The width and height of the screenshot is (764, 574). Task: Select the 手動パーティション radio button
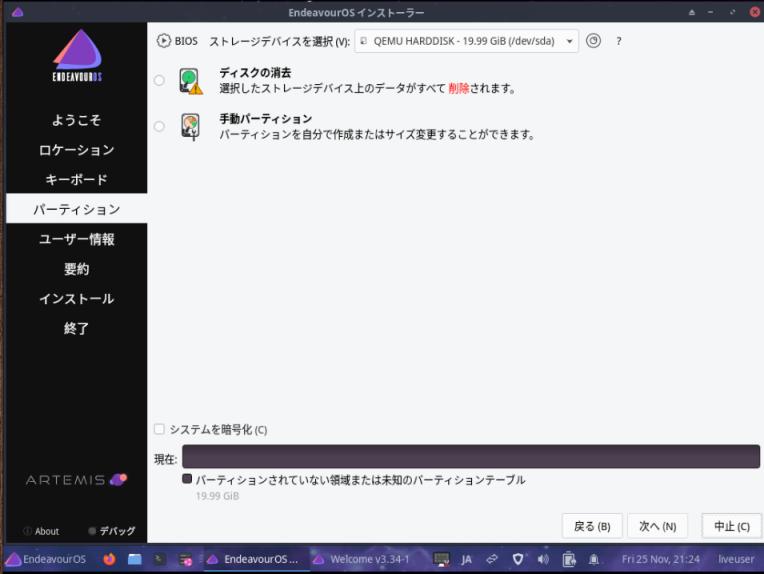pos(159,127)
